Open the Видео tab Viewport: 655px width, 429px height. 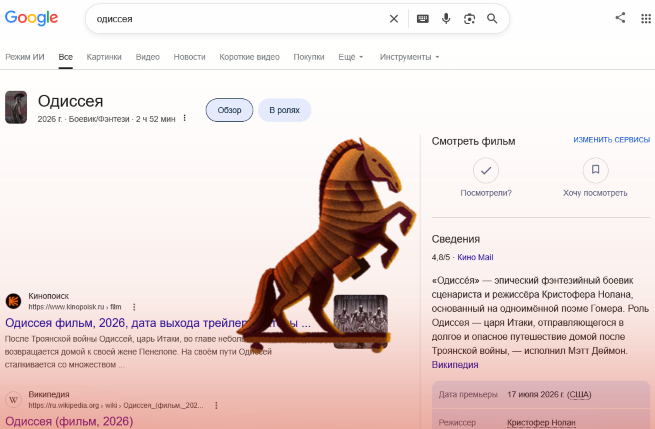point(147,57)
